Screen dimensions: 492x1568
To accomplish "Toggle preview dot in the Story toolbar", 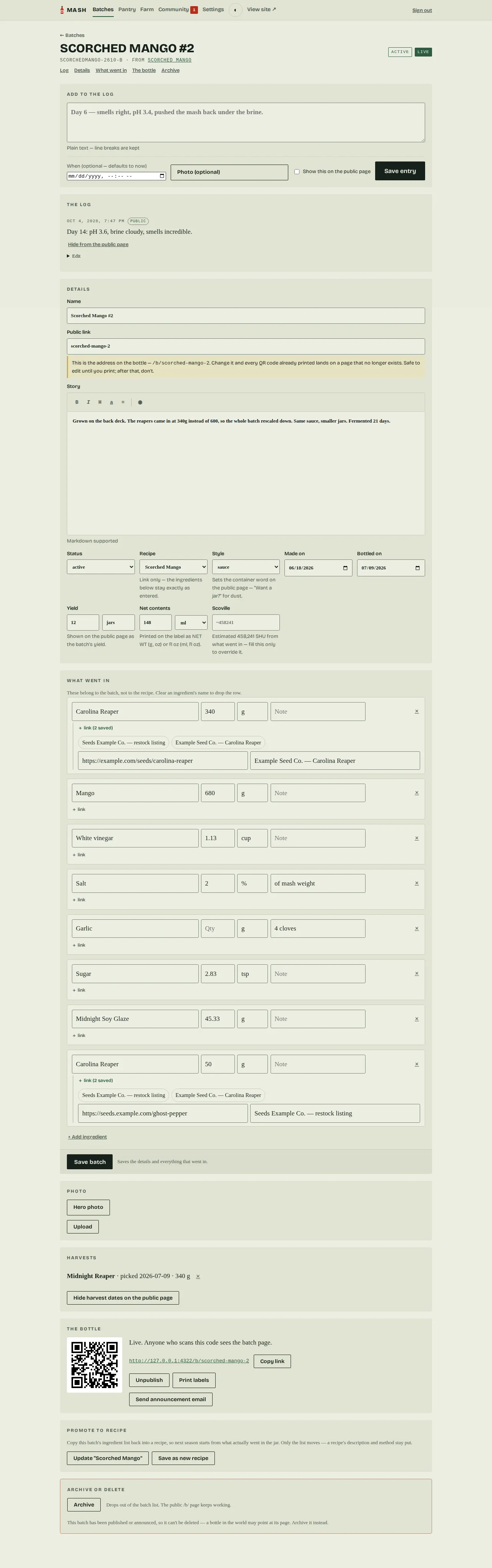I will point(140,402).
